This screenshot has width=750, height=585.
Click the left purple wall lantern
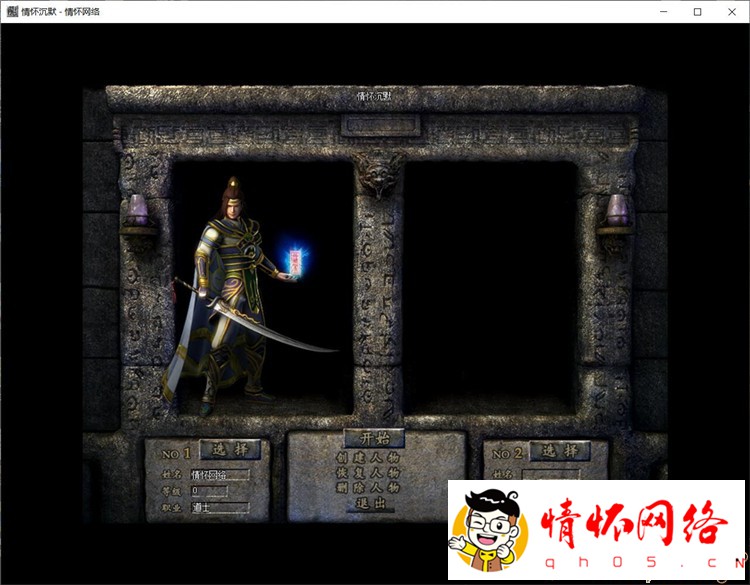[x=136, y=211]
